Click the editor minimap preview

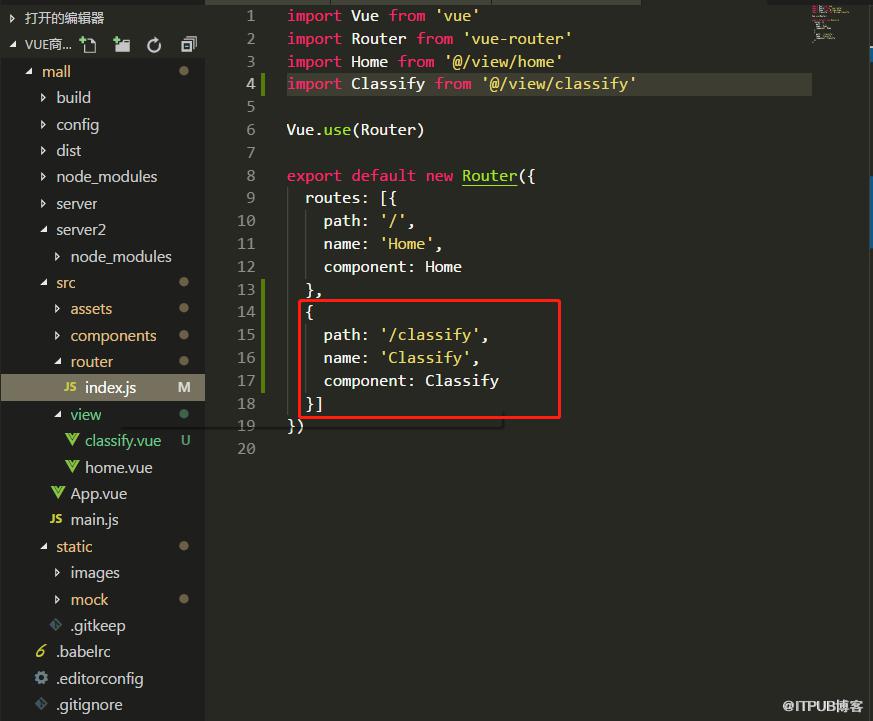(830, 22)
